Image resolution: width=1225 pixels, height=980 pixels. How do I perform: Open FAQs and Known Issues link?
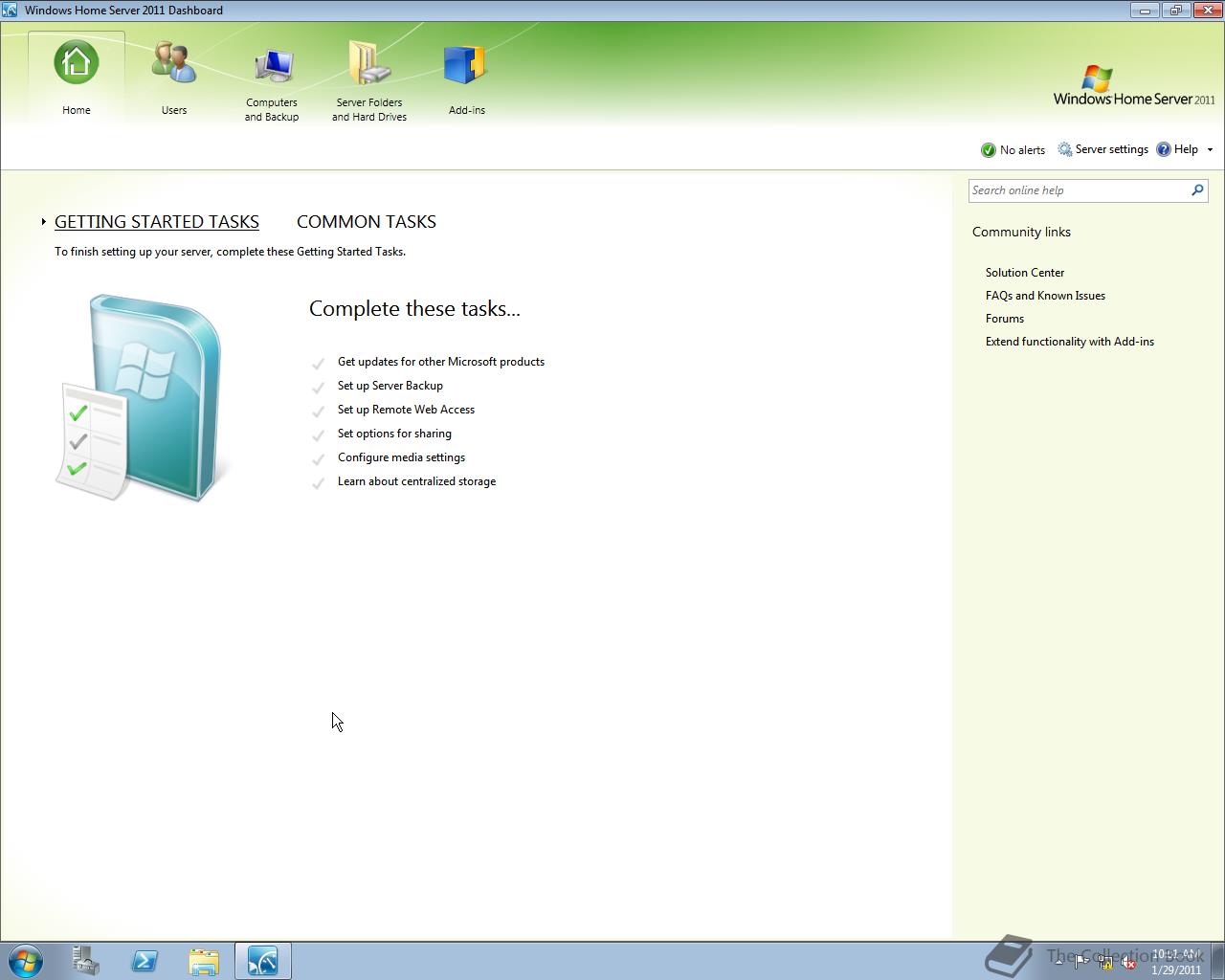click(x=1045, y=296)
